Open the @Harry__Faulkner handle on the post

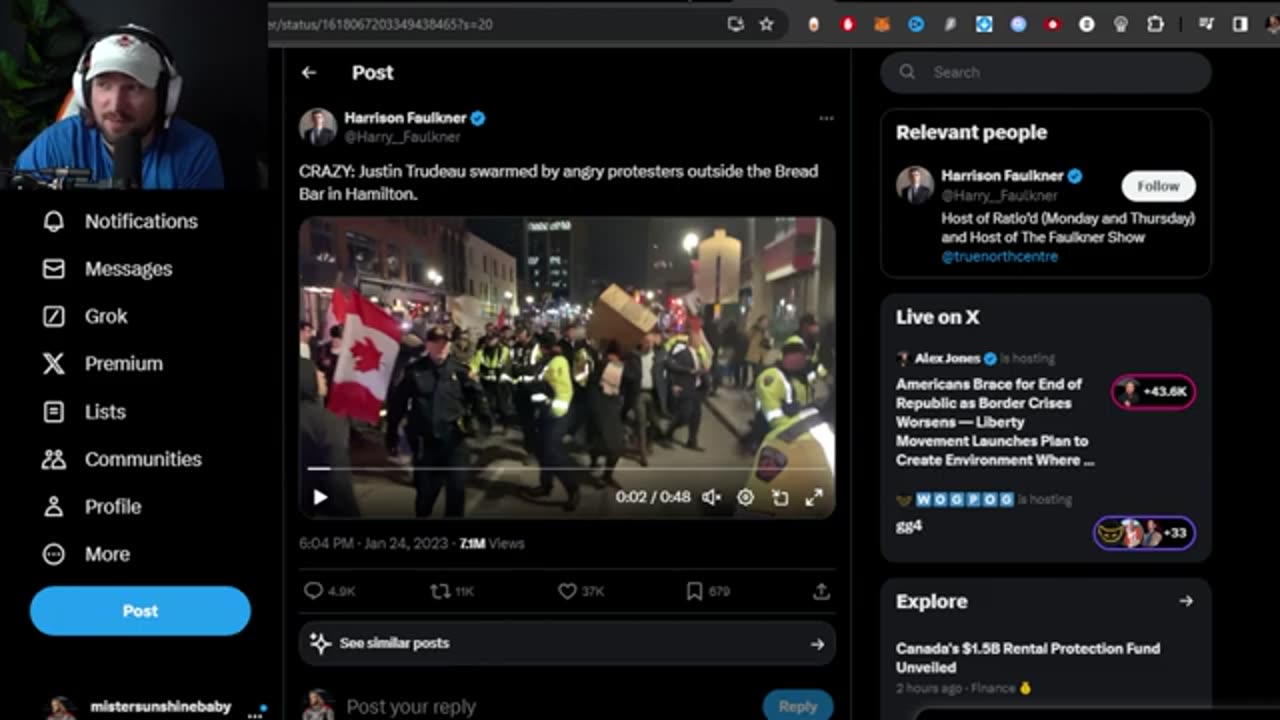[x=403, y=137]
